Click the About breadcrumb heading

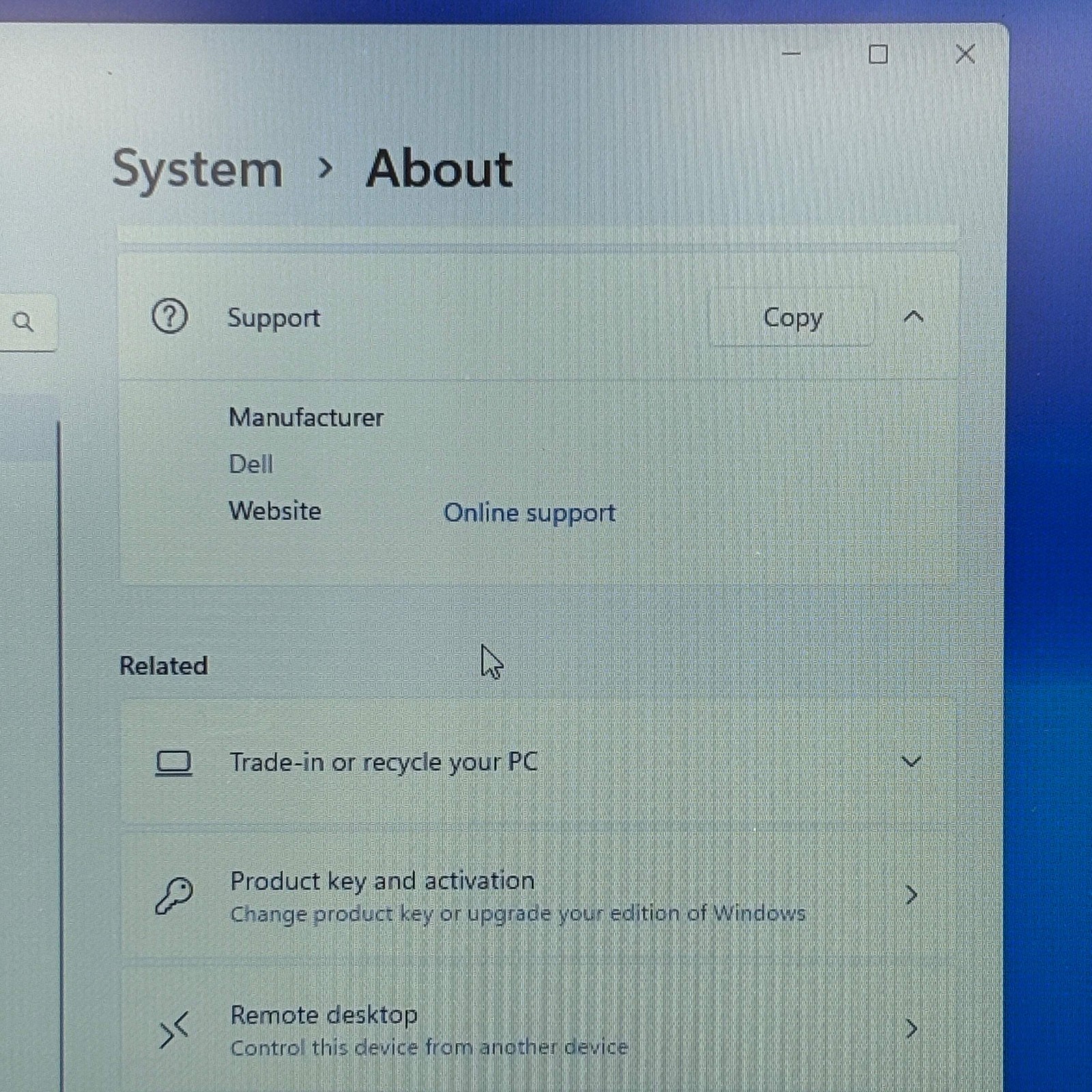(440, 169)
